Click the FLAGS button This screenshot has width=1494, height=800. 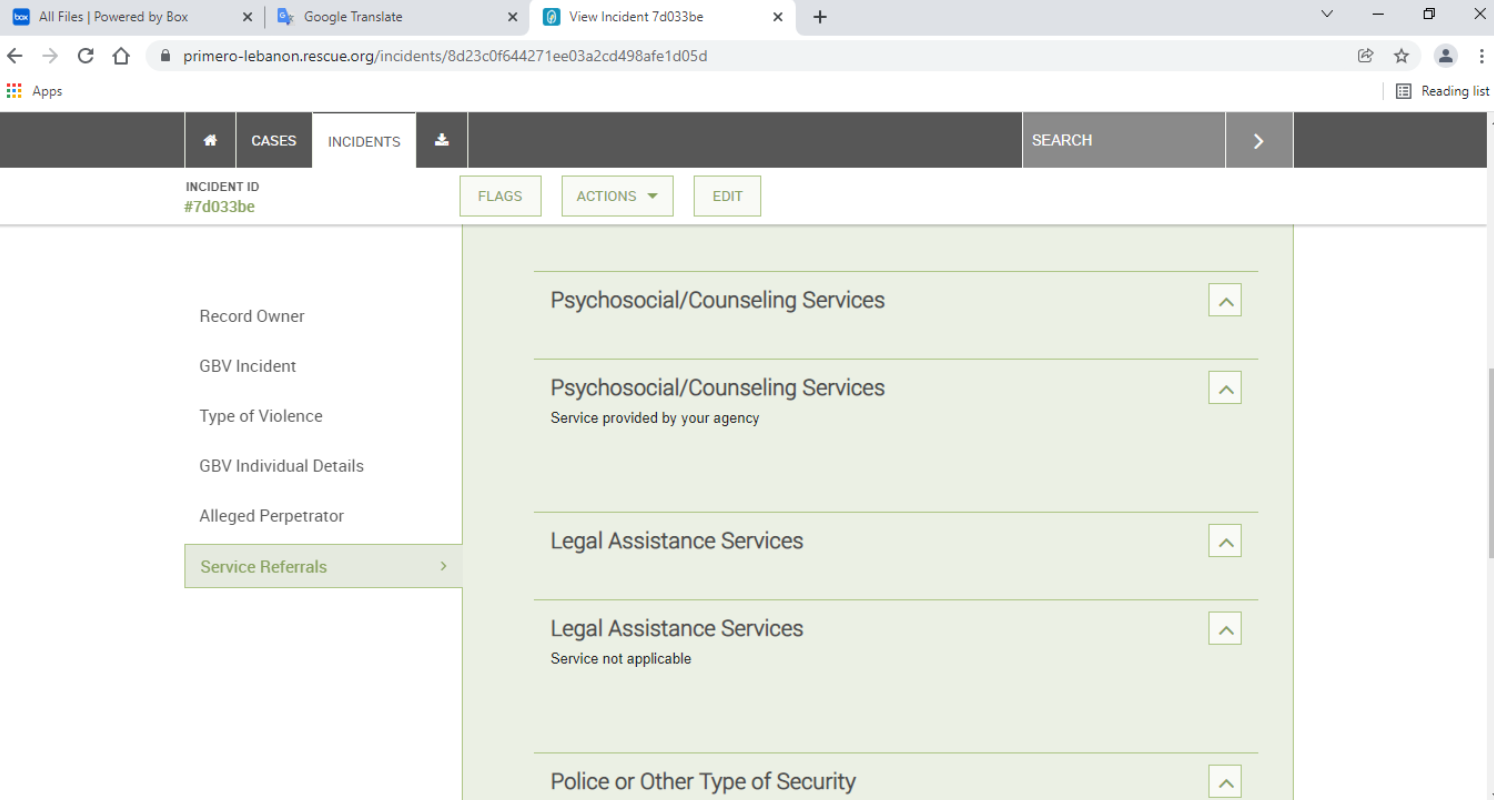[500, 196]
